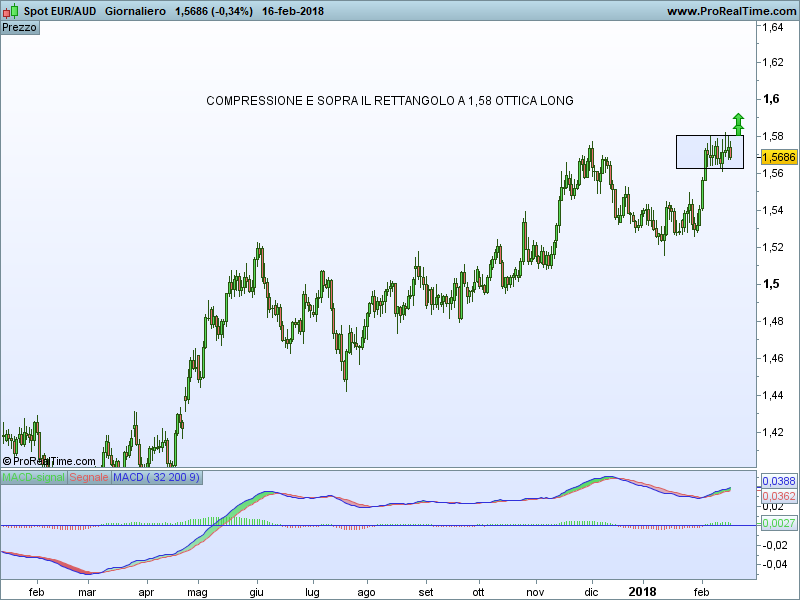This screenshot has height=600, width=800.
Task: Select the Prezzo panel label
Action: (20, 27)
